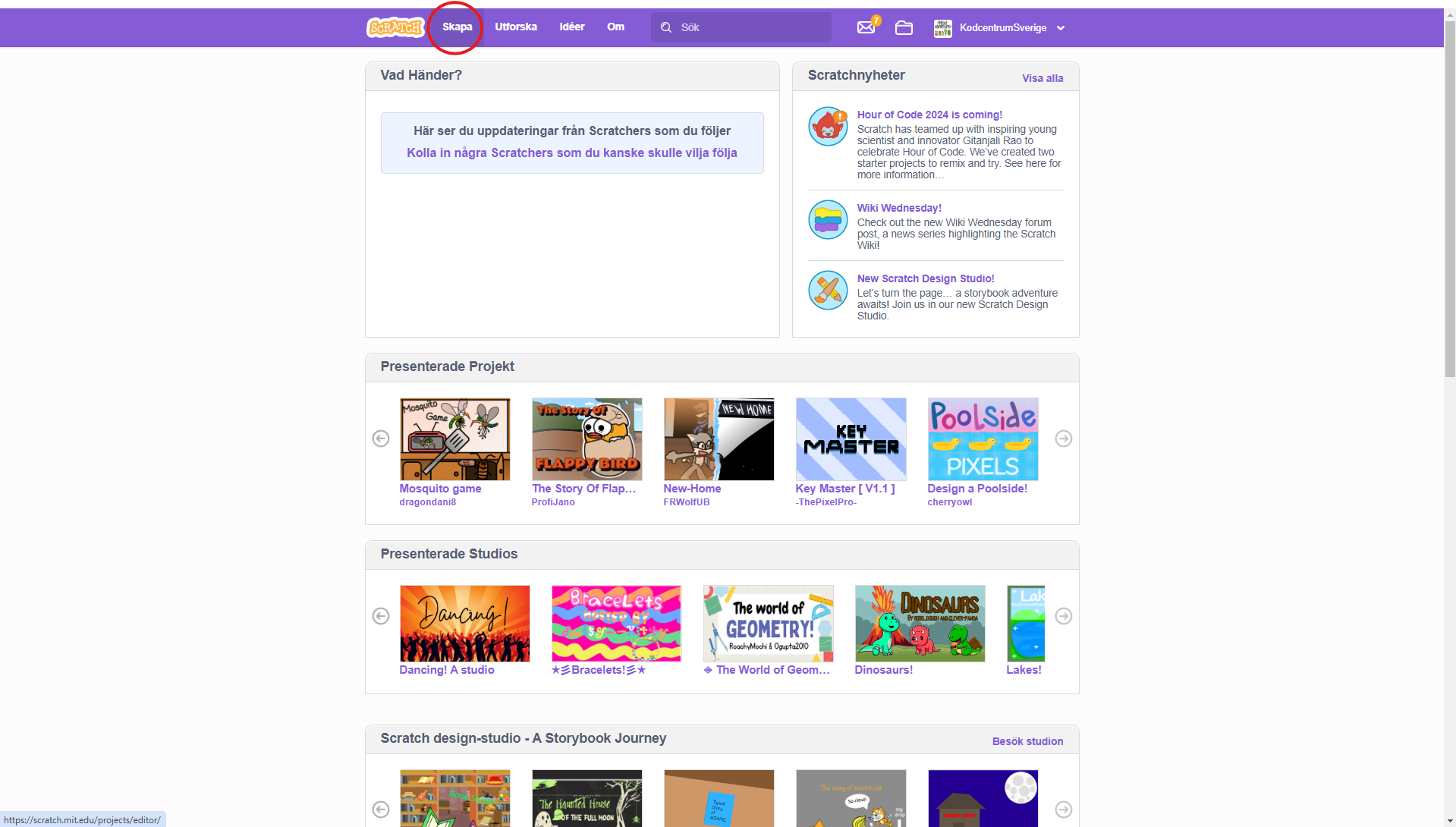Open FRWolfUB author profile
The height and width of the screenshot is (827, 1456).
[687, 502]
